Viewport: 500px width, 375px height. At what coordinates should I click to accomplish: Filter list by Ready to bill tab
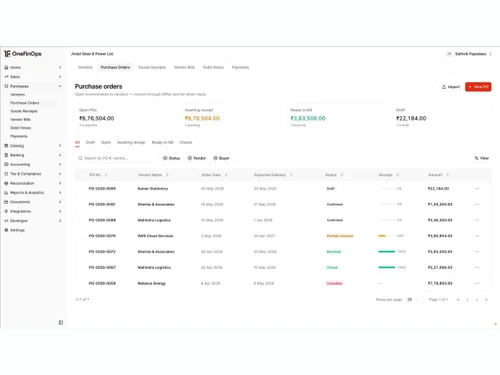pyautogui.click(x=163, y=142)
